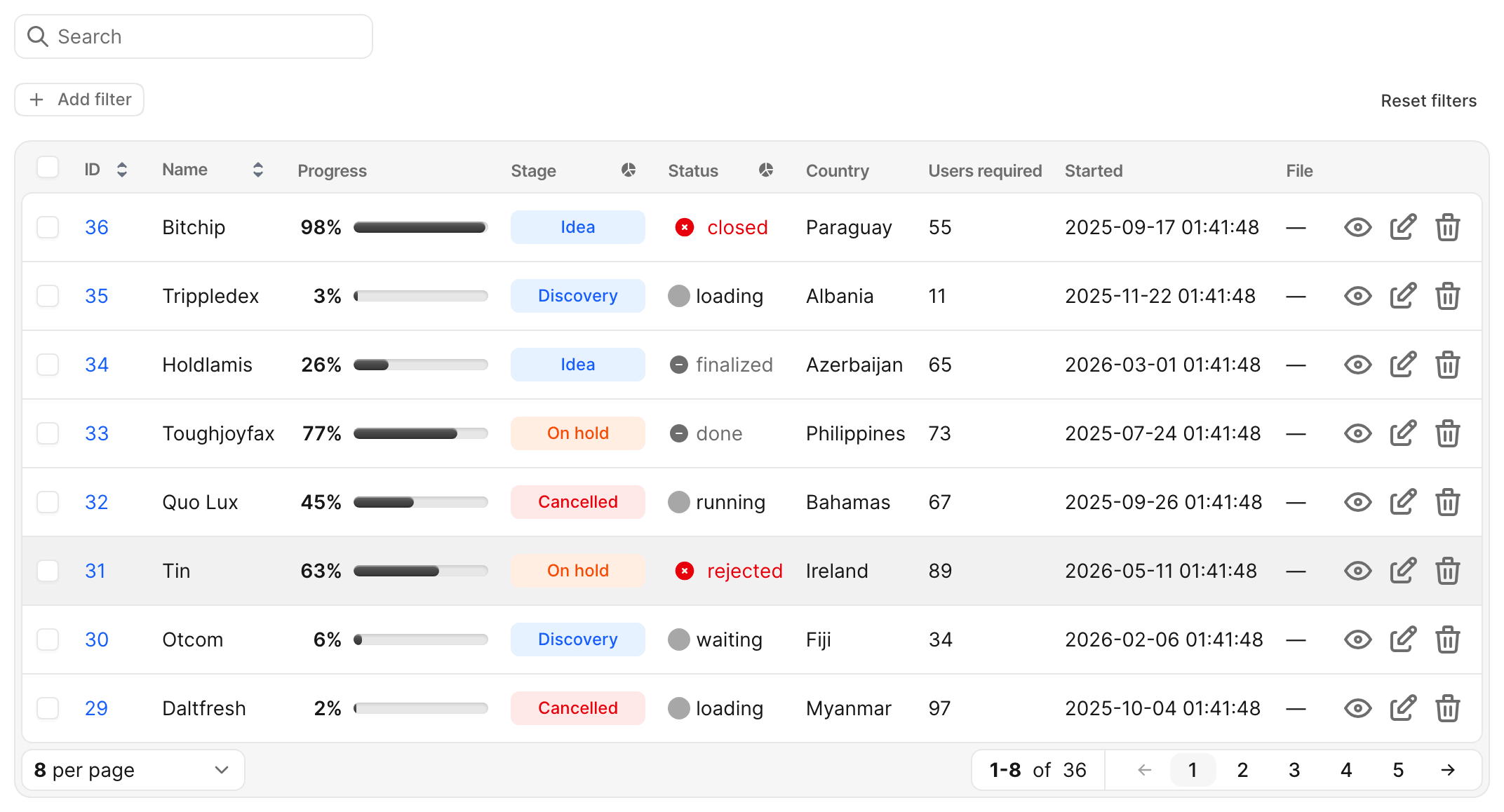Sort table by Name column arrows
This screenshot has height=812, width=1504.
(x=258, y=170)
